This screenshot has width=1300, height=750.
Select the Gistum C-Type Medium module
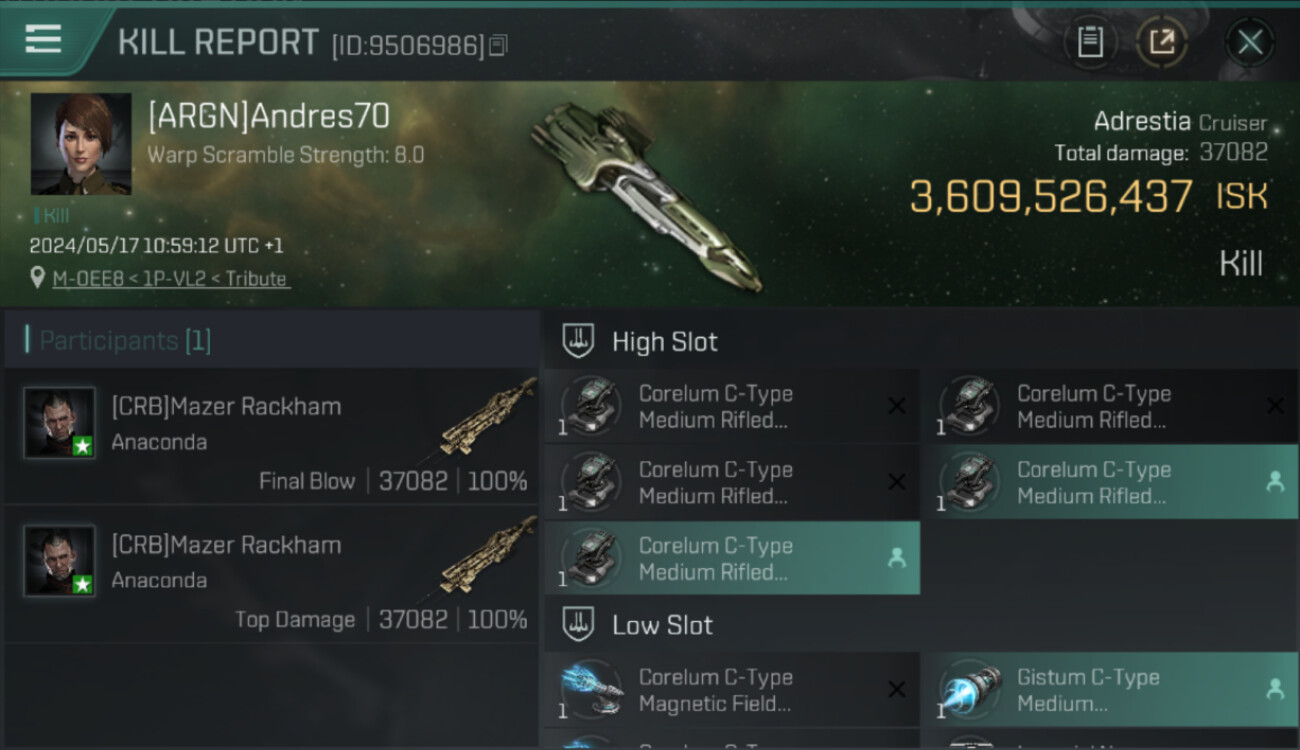pyautogui.click(x=1110, y=690)
